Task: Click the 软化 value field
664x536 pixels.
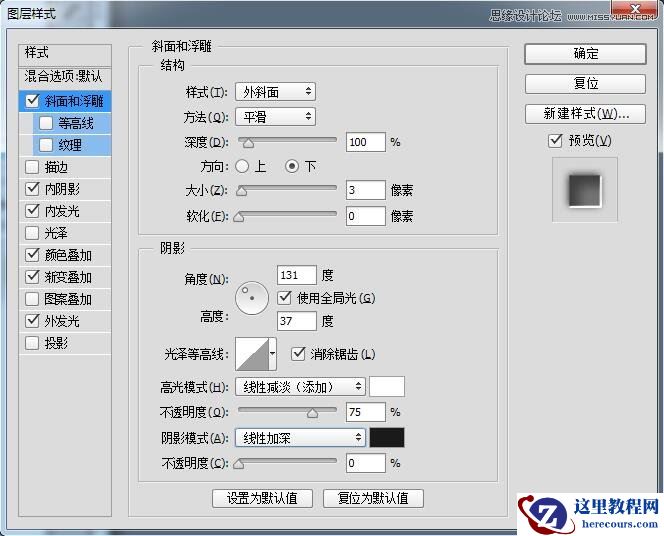Action: click(366, 216)
